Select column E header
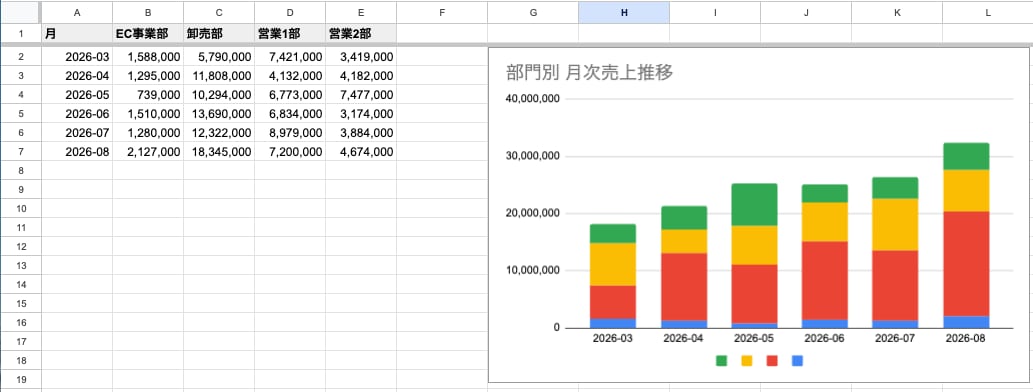1033x392 pixels. tap(362, 12)
